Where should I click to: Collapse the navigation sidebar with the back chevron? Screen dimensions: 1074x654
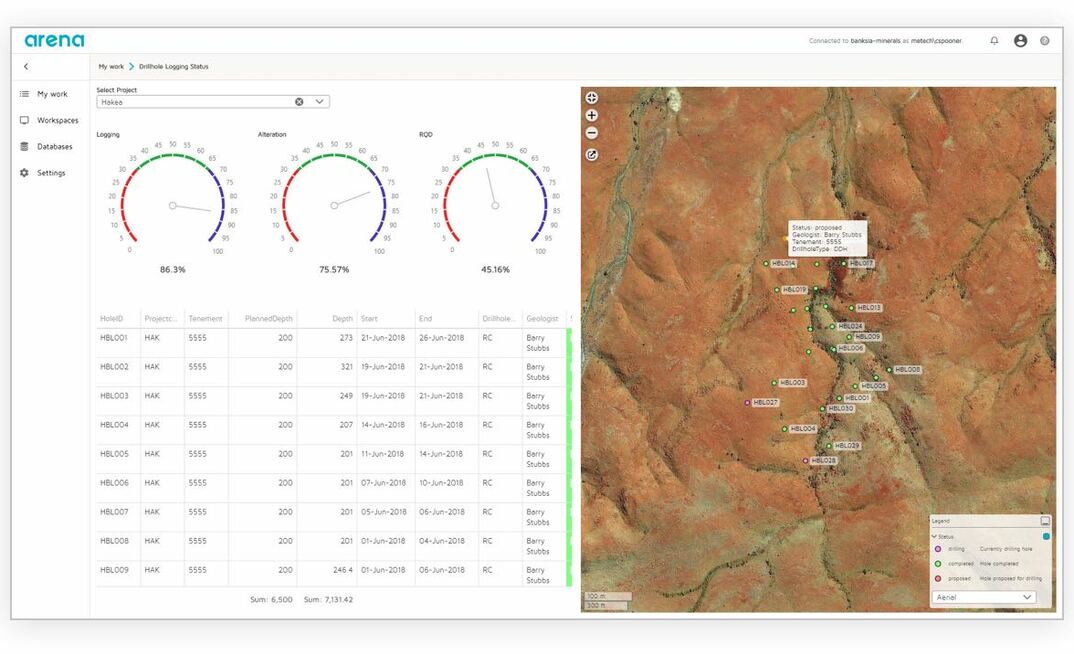[x=25, y=66]
